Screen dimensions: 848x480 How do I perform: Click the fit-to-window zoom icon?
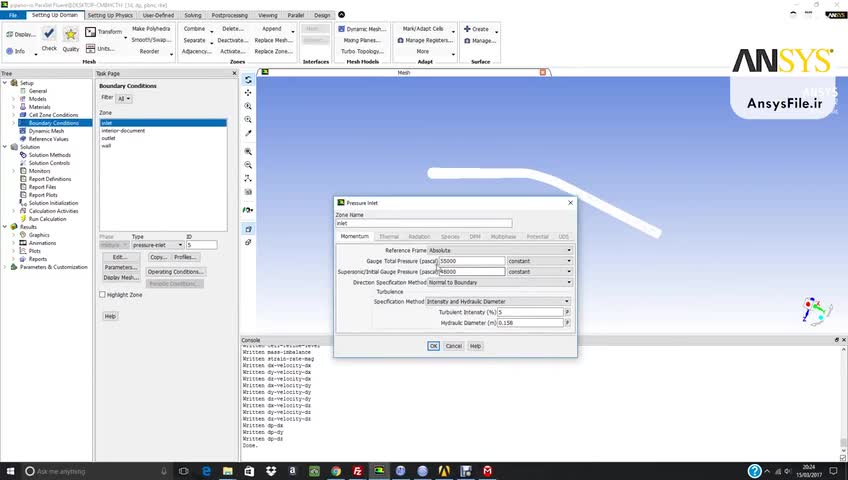pos(248,152)
